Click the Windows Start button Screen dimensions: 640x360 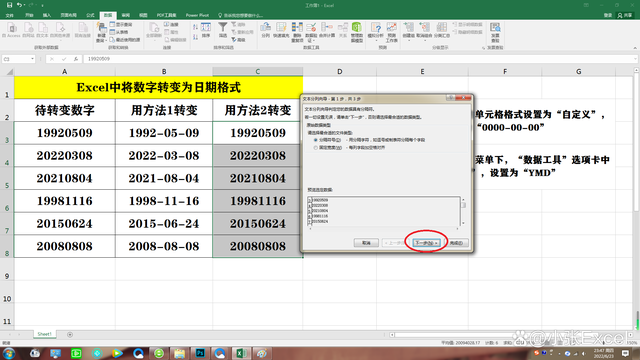(9, 353)
